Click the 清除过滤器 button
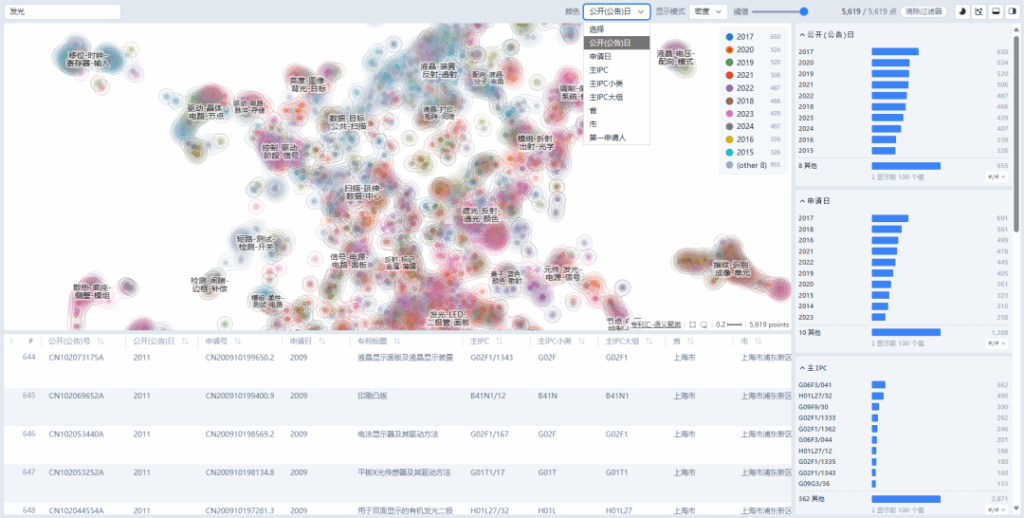Viewport: 1024px width, 518px height. pyautogui.click(x=924, y=11)
